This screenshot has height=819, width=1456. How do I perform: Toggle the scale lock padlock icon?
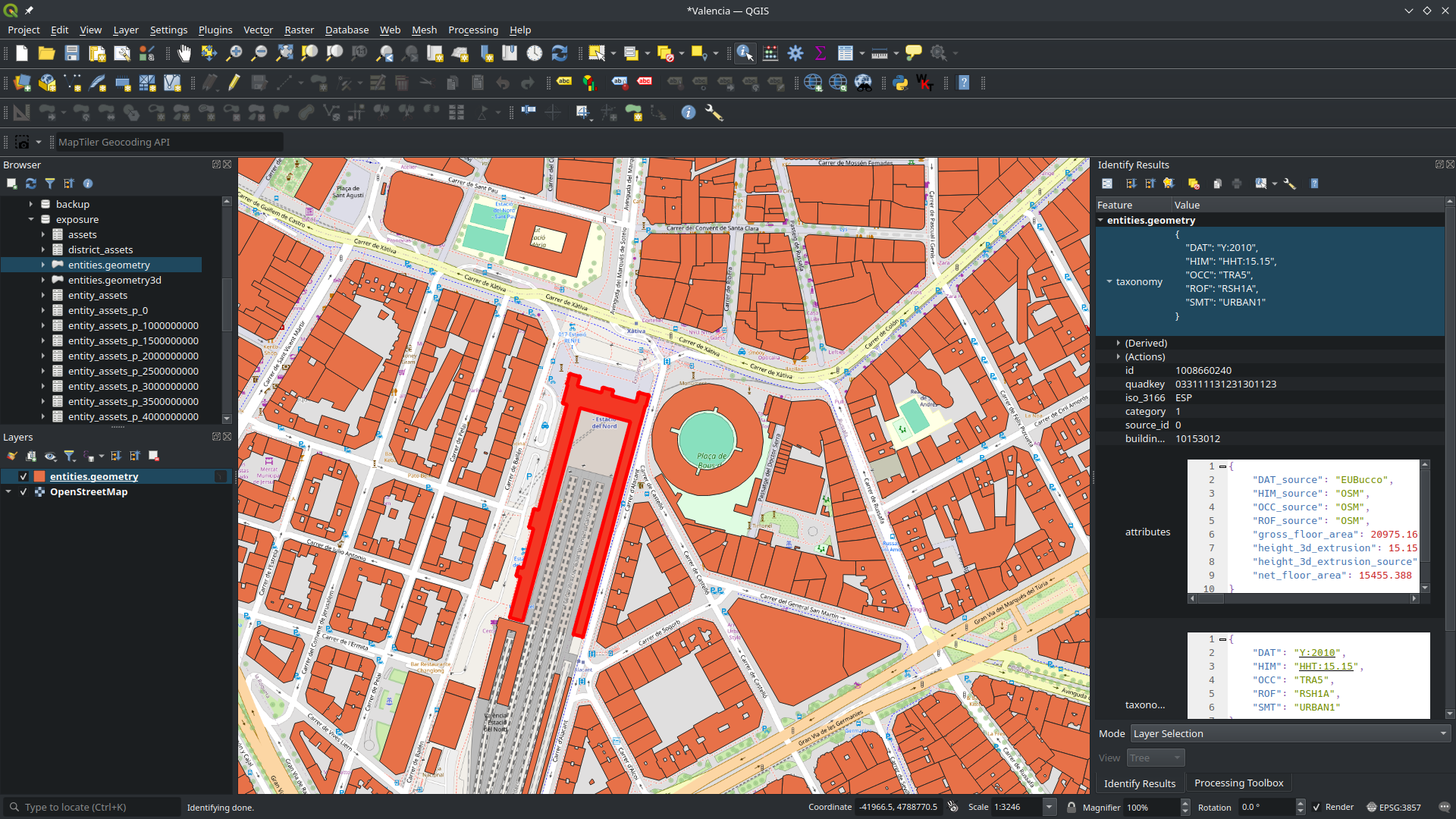1072,807
